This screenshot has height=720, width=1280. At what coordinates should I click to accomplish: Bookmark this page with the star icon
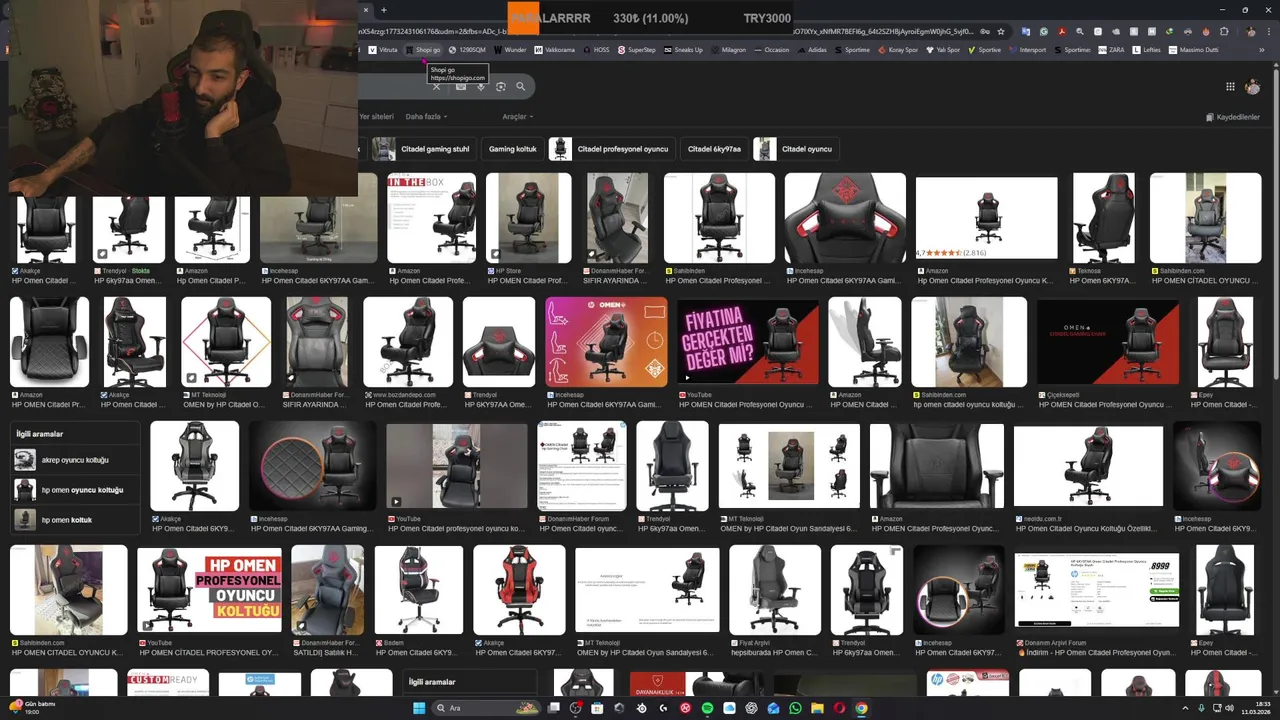click(1001, 31)
